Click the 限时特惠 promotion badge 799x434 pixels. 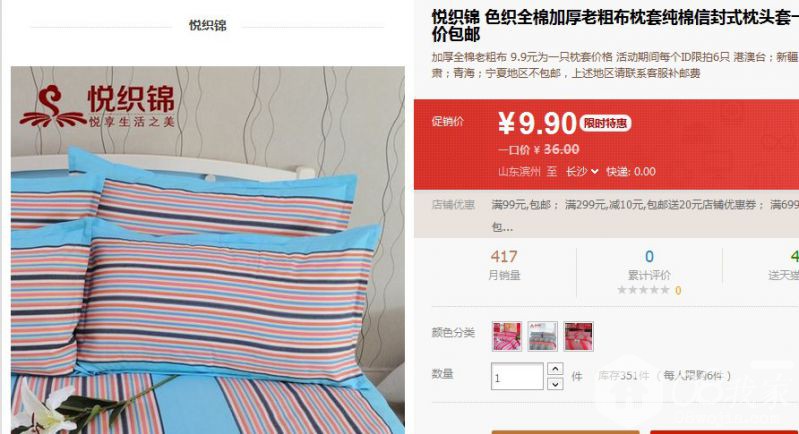tap(605, 123)
